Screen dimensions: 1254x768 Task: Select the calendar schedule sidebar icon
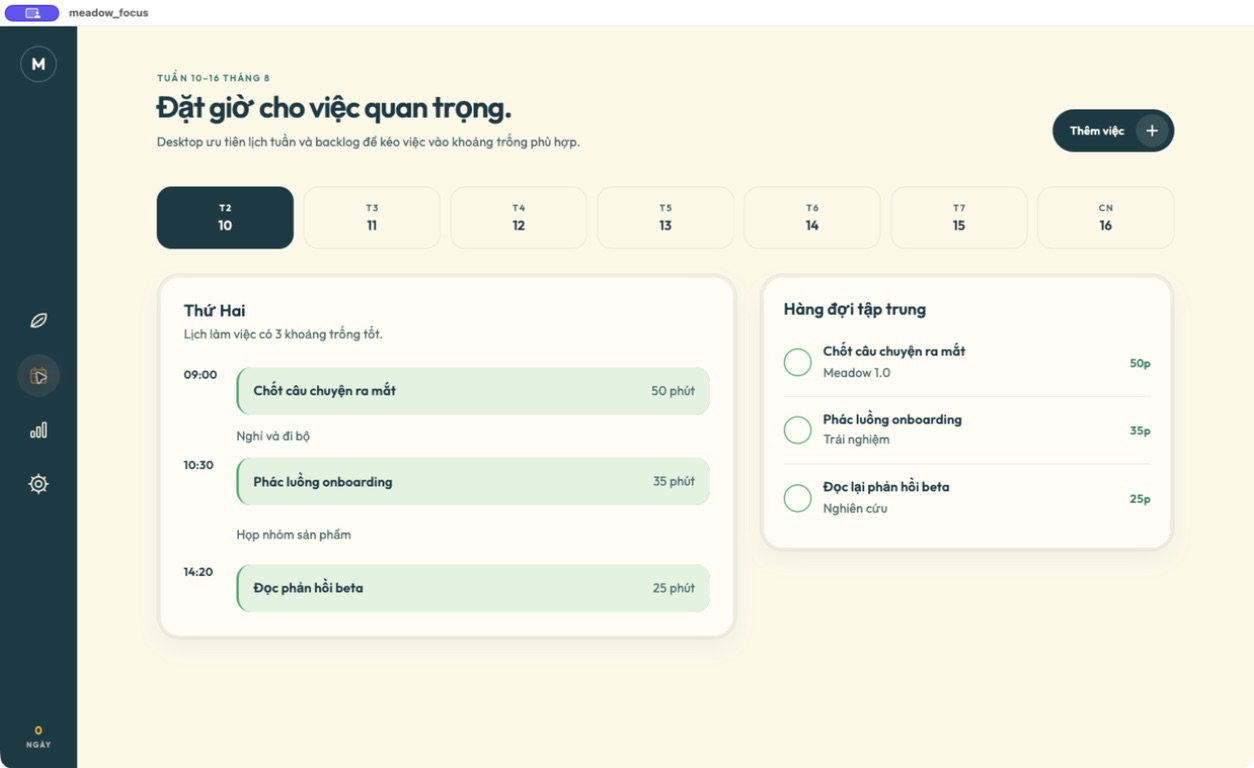tap(38, 376)
